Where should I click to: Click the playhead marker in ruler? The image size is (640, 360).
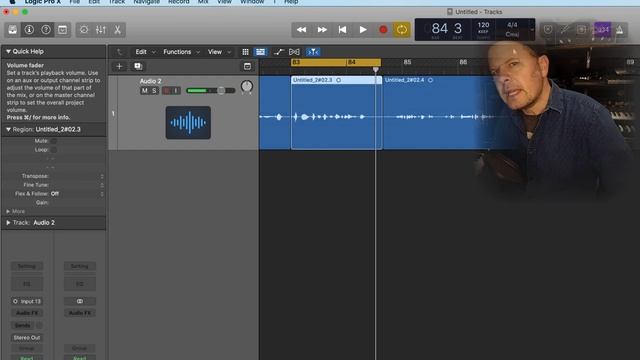tap(376, 69)
